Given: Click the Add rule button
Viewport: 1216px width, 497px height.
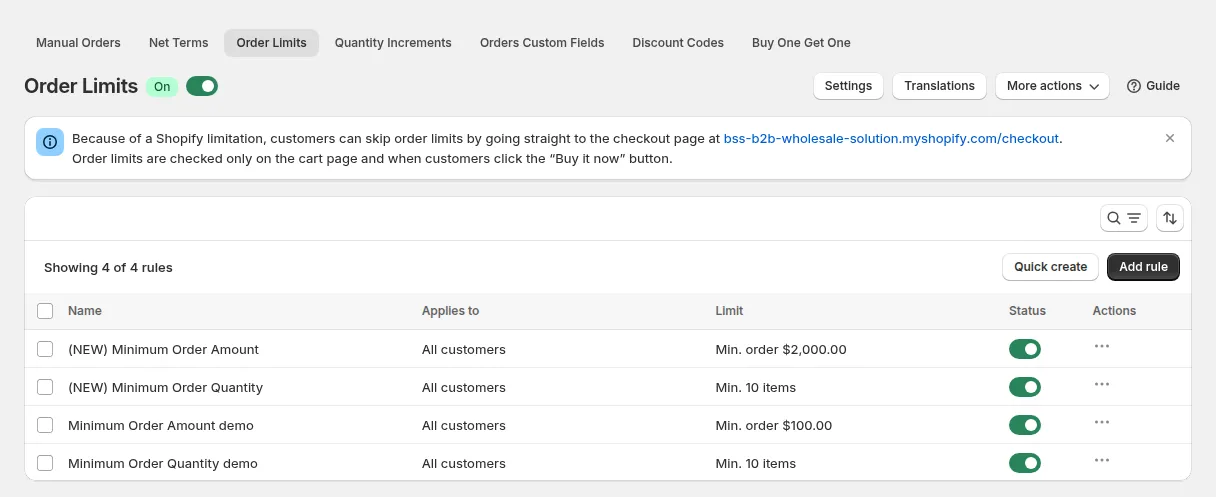Looking at the screenshot, I should click(x=1143, y=267).
